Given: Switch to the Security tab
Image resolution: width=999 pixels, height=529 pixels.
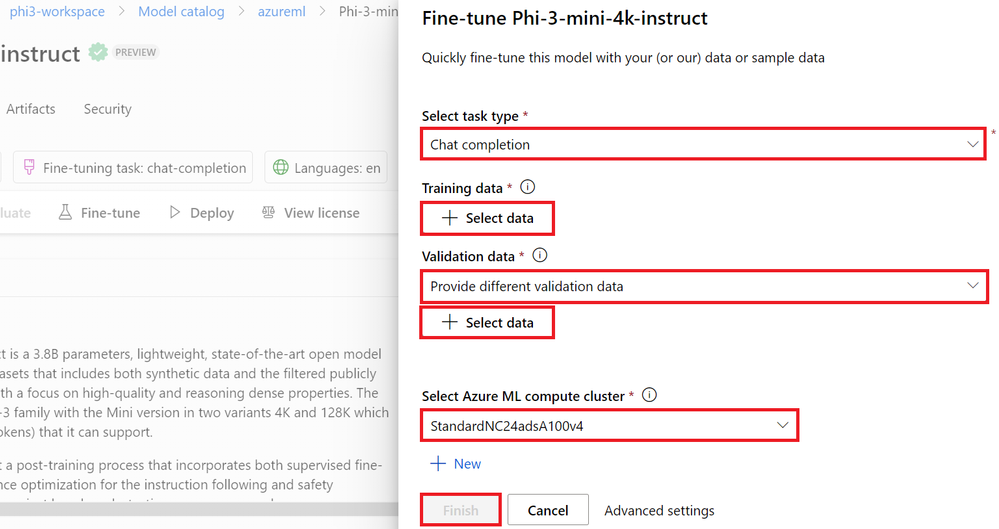Looking at the screenshot, I should pos(108,109).
